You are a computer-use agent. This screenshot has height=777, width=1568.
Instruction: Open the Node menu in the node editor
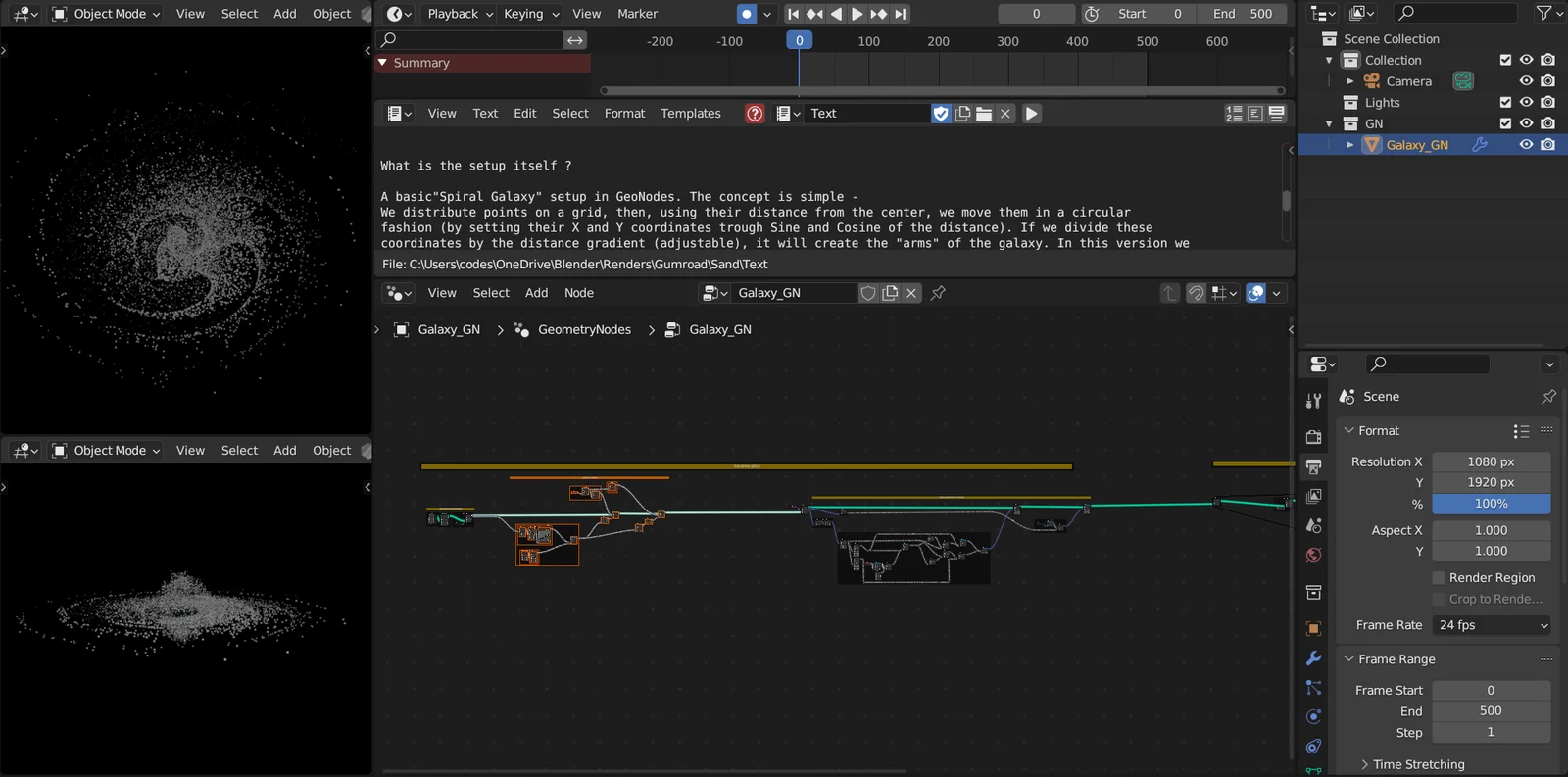[579, 293]
